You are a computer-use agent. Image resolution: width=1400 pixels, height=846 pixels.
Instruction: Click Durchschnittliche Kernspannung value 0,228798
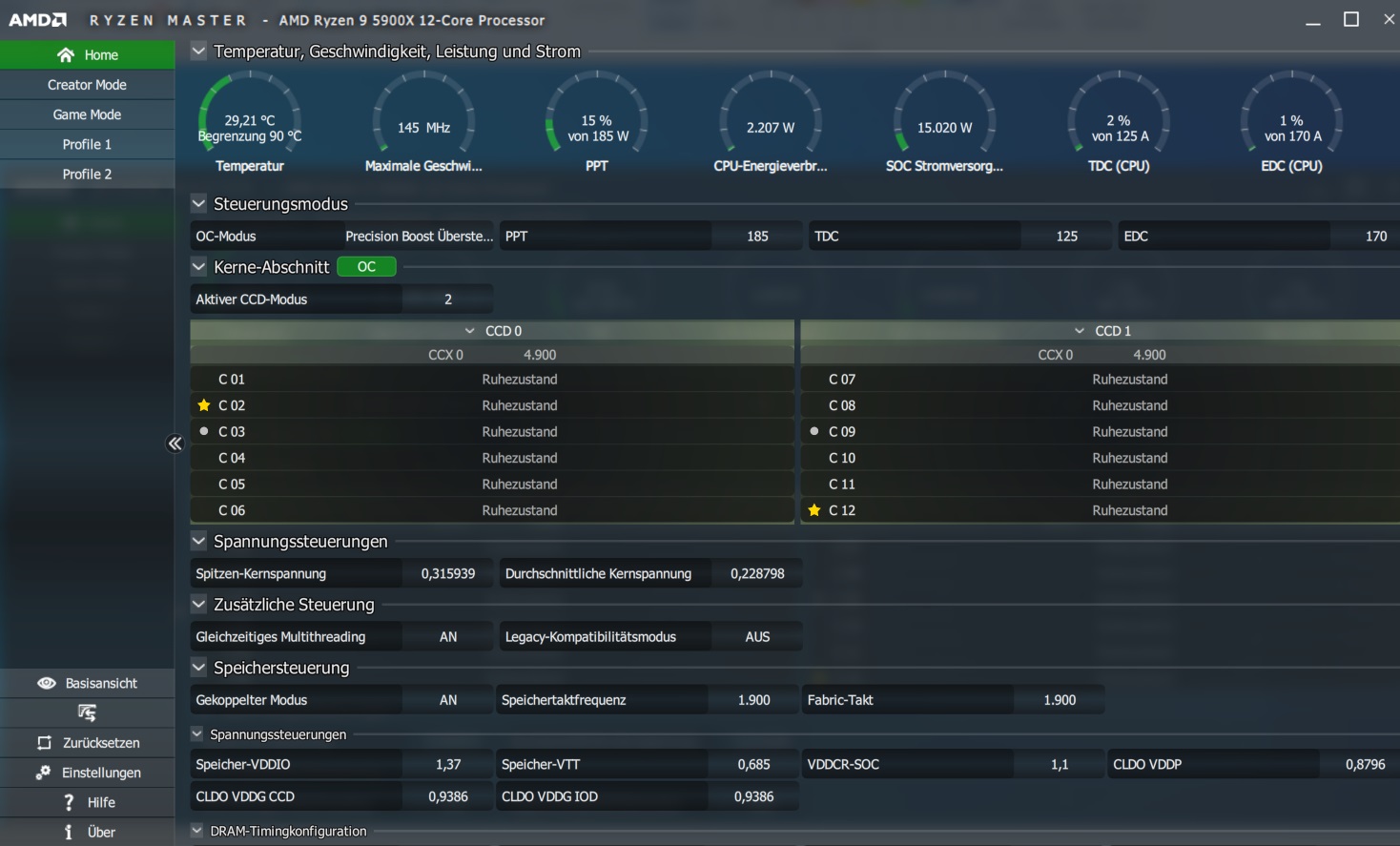coord(757,573)
